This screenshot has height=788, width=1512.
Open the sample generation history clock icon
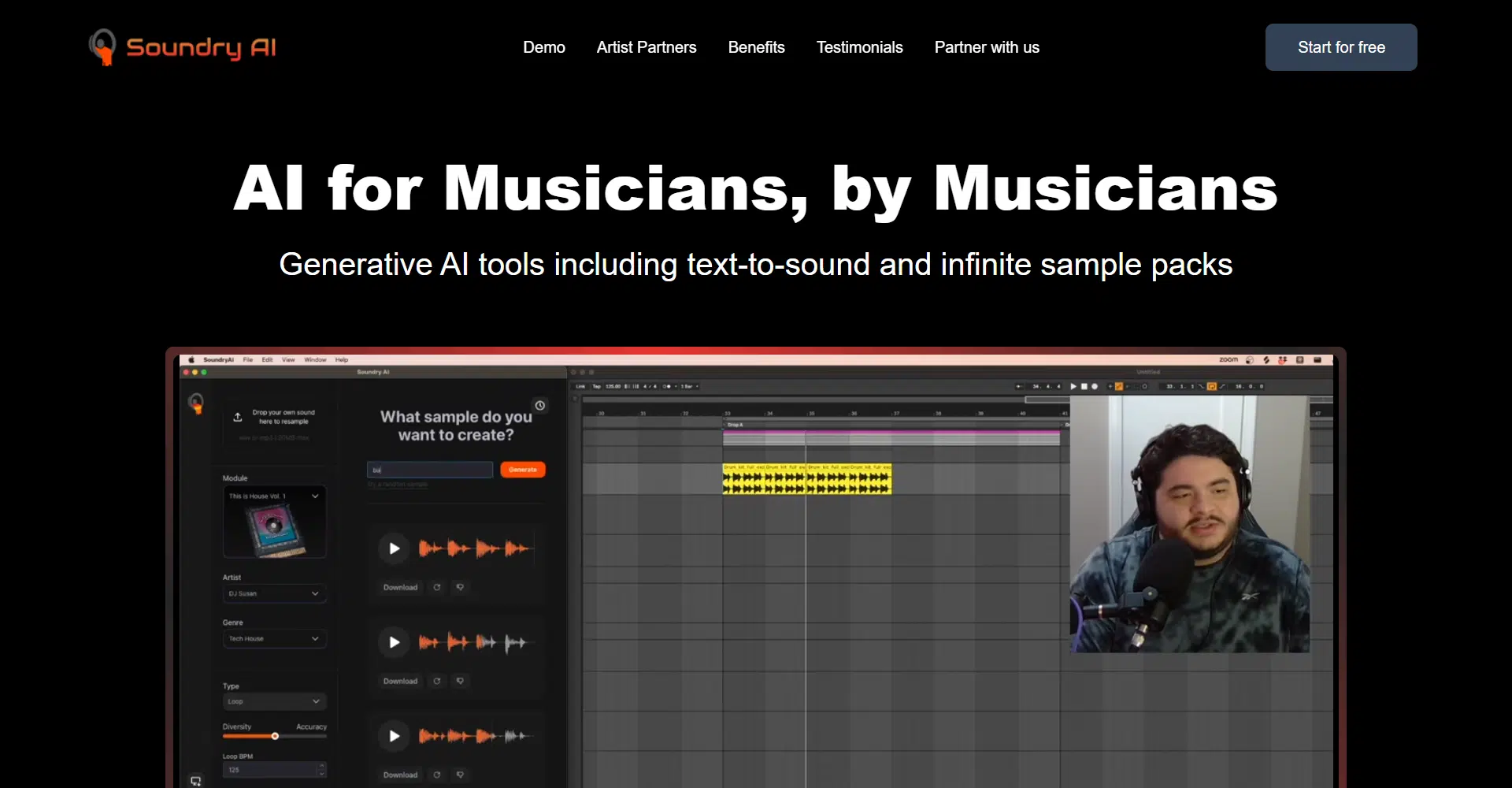(540, 406)
